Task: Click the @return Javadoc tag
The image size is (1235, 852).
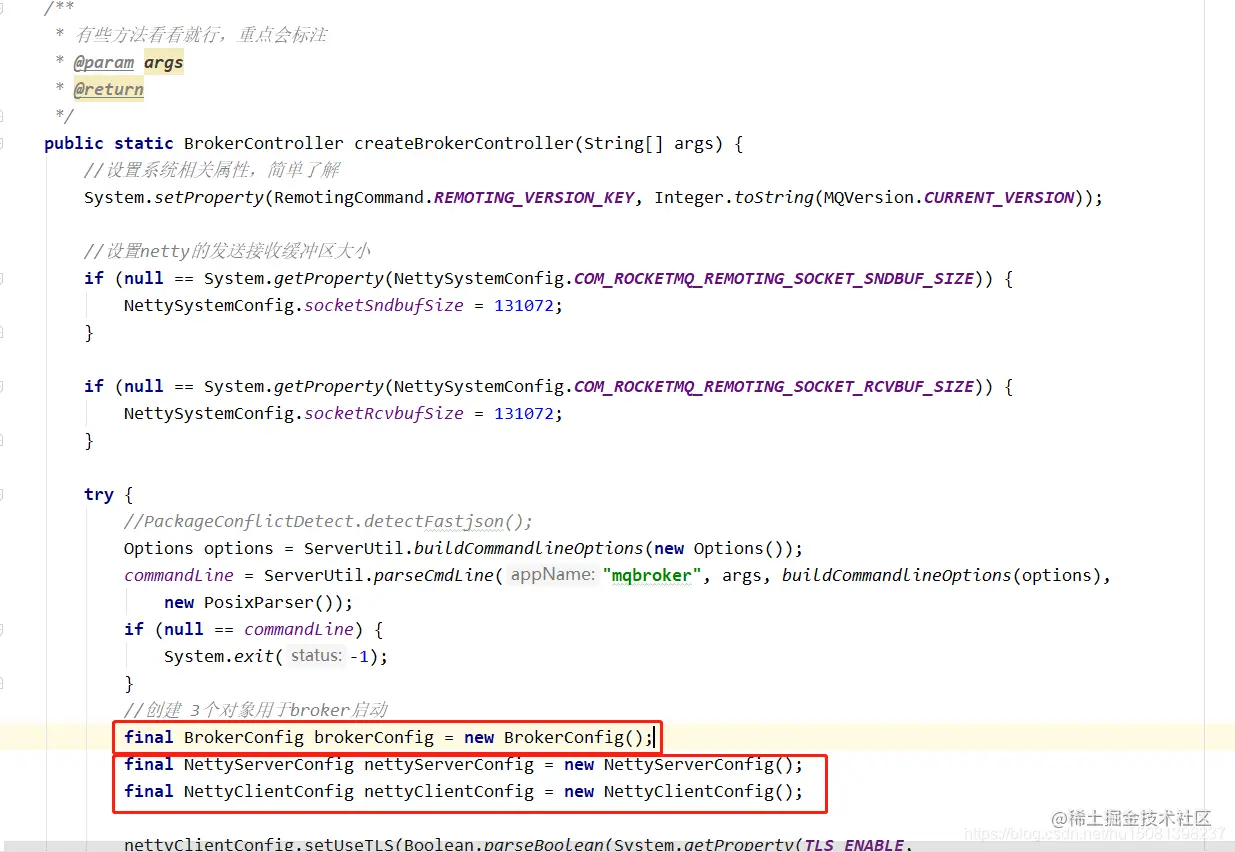Action: tap(109, 90)
